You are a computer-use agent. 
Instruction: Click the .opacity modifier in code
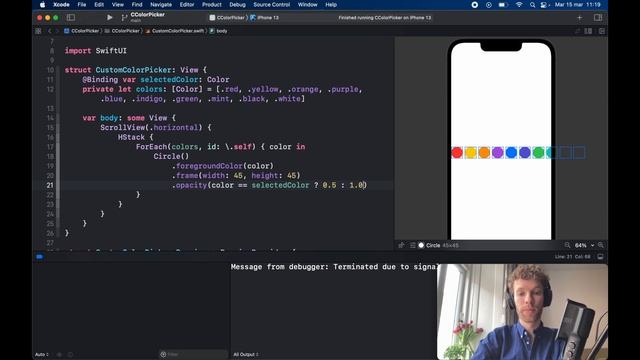[189, 185]
